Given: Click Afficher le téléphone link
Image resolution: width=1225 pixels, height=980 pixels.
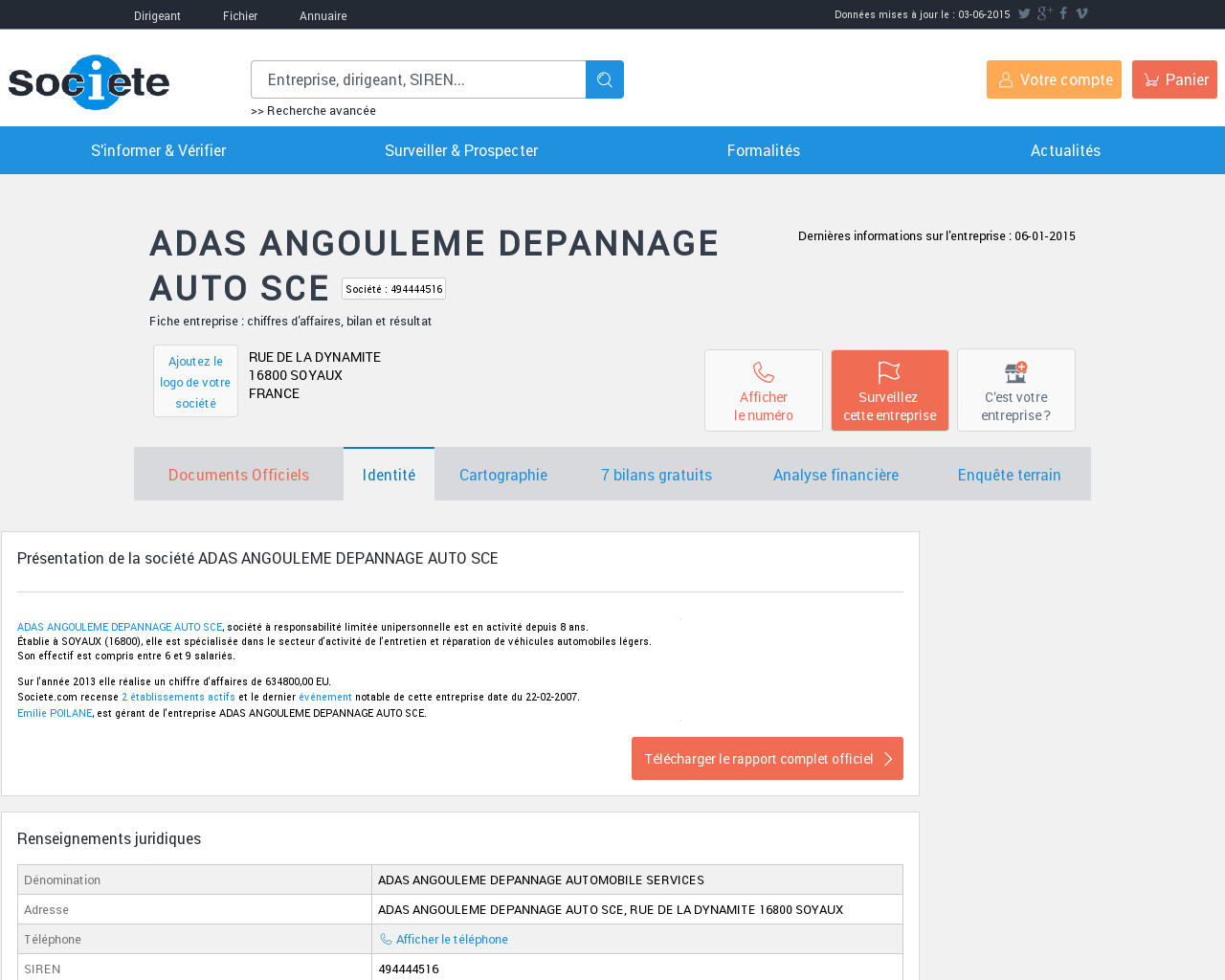Looking at the screenshot, I should [452, 939].
